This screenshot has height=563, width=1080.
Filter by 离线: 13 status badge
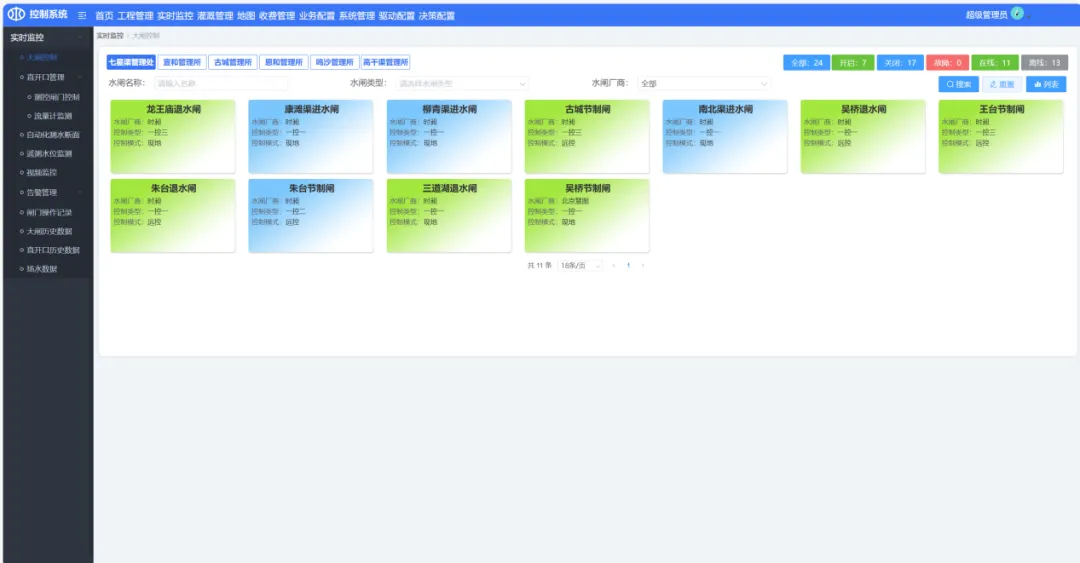1044,63
